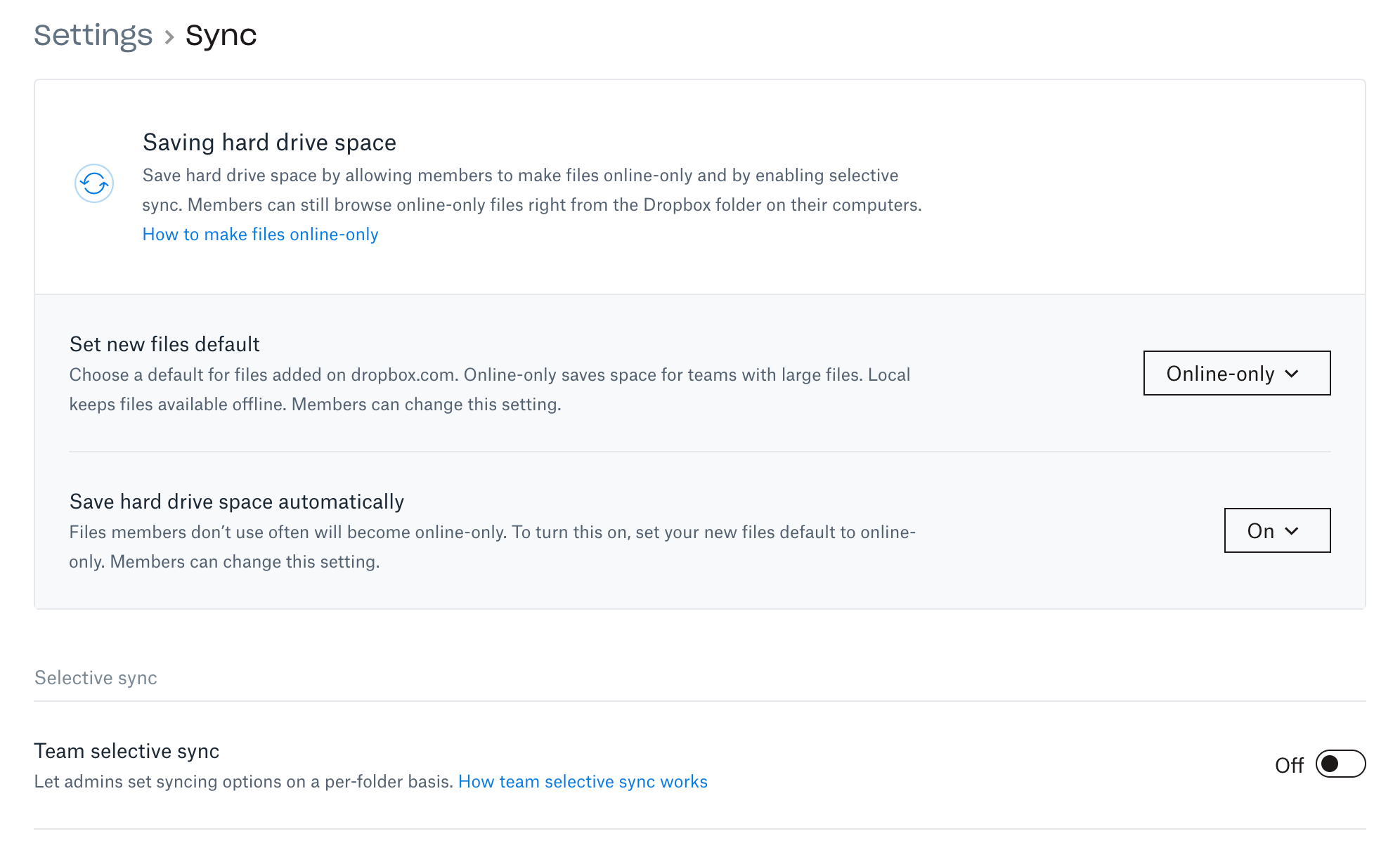
Task: Select the Sync breadcrumb title
Action: (x=221, y=35)
